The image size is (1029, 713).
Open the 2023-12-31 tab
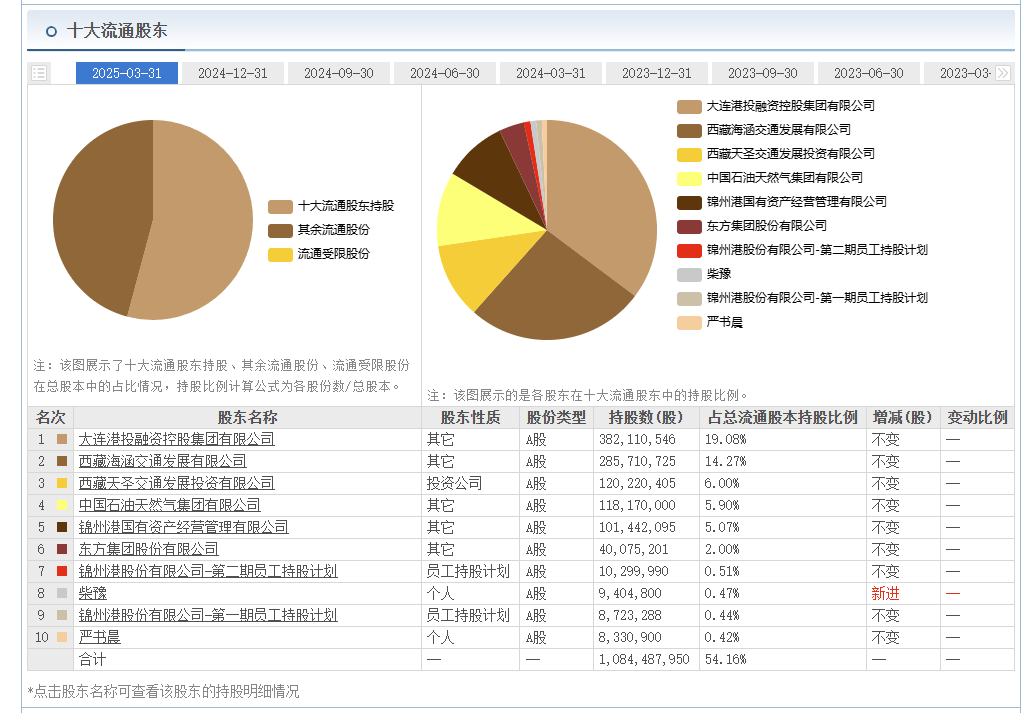click(657, 73)
